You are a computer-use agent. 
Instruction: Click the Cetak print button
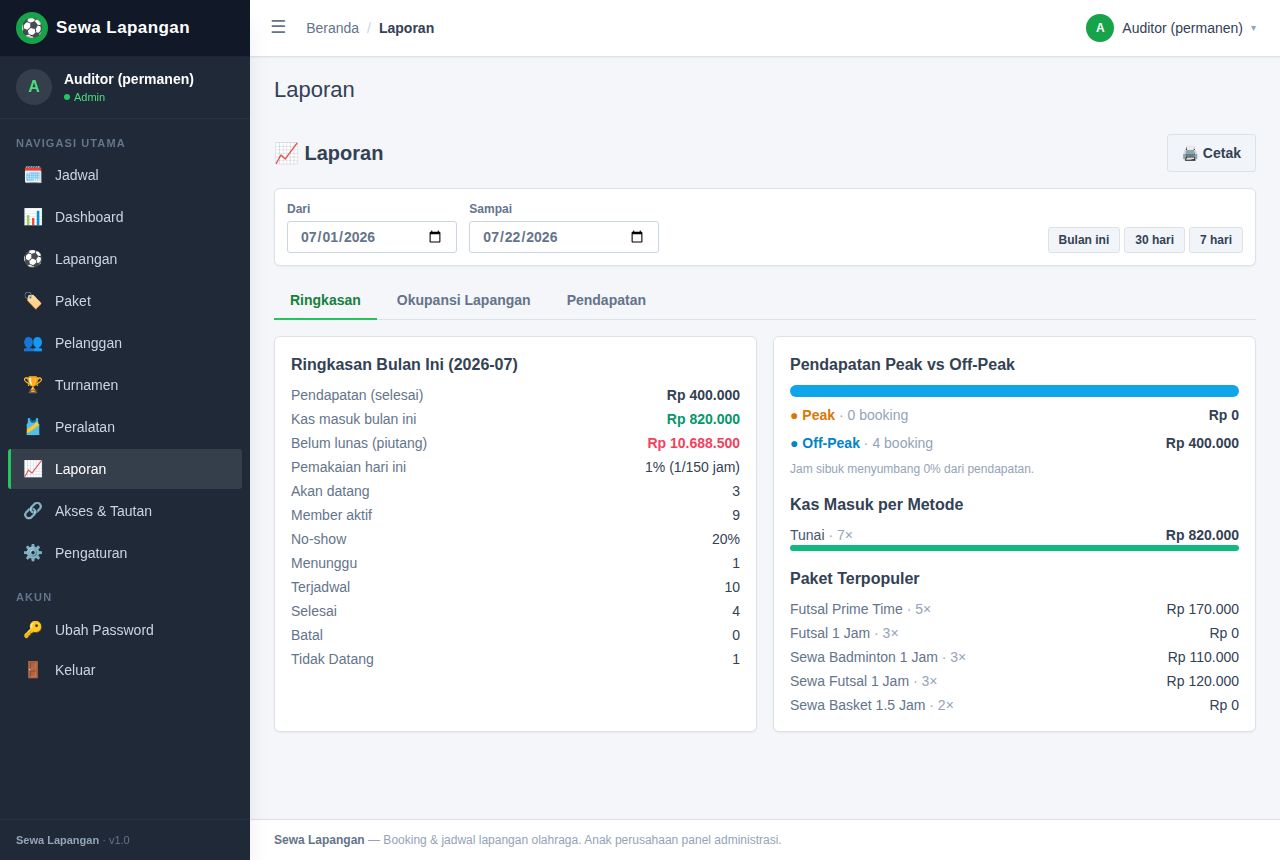1211,153
